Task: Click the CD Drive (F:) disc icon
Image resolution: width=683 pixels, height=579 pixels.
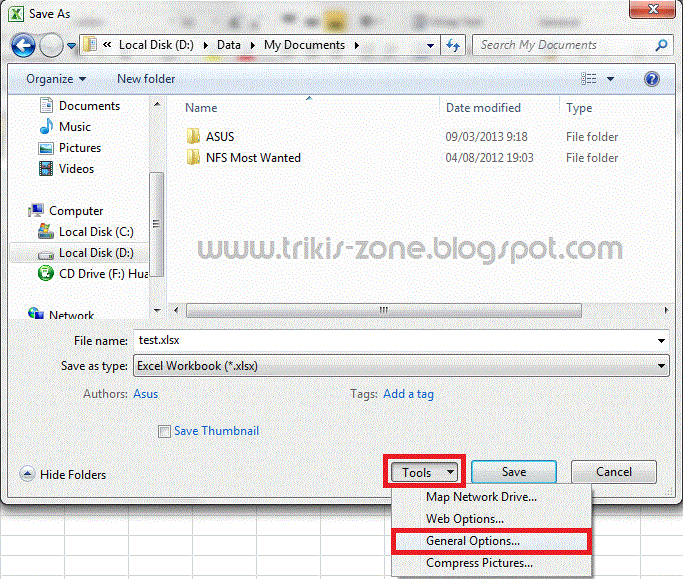Action: point(45,274)
